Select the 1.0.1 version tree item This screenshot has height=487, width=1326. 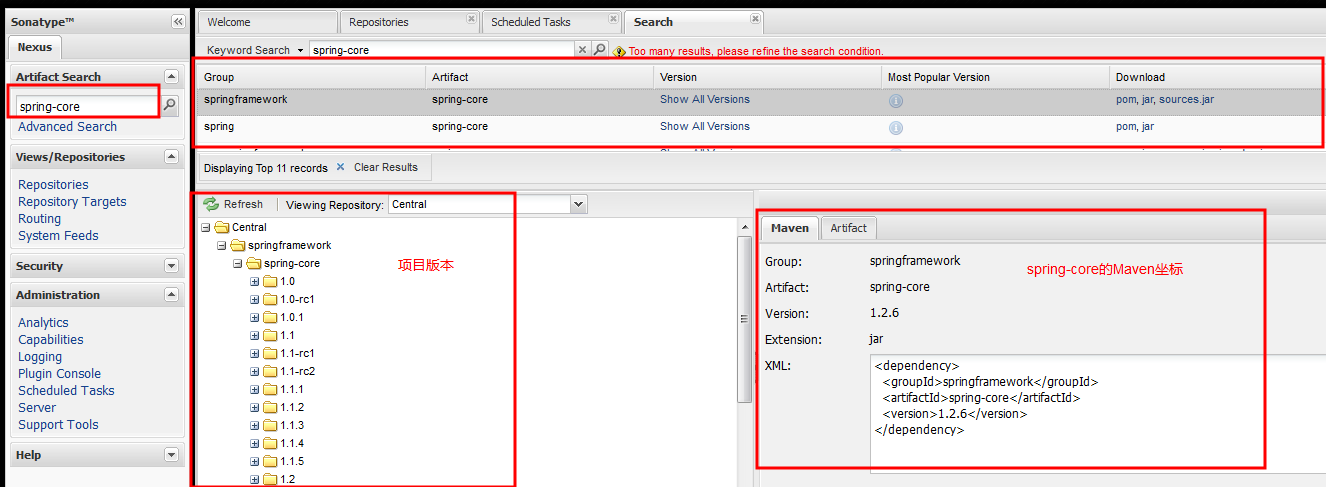(x=292, y=318)
